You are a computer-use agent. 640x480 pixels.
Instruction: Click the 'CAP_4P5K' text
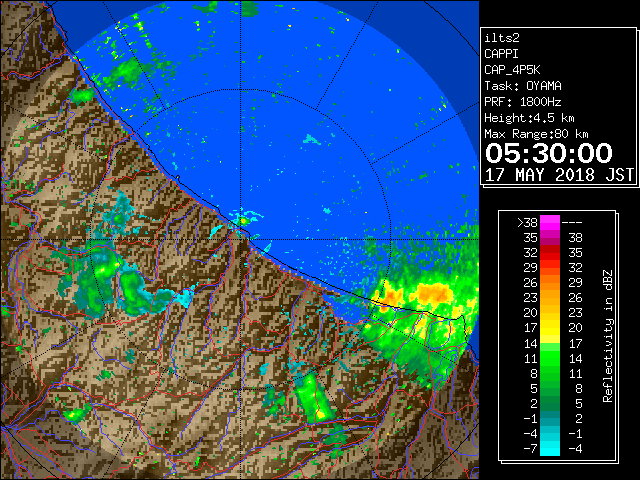(x=512, y=70)
